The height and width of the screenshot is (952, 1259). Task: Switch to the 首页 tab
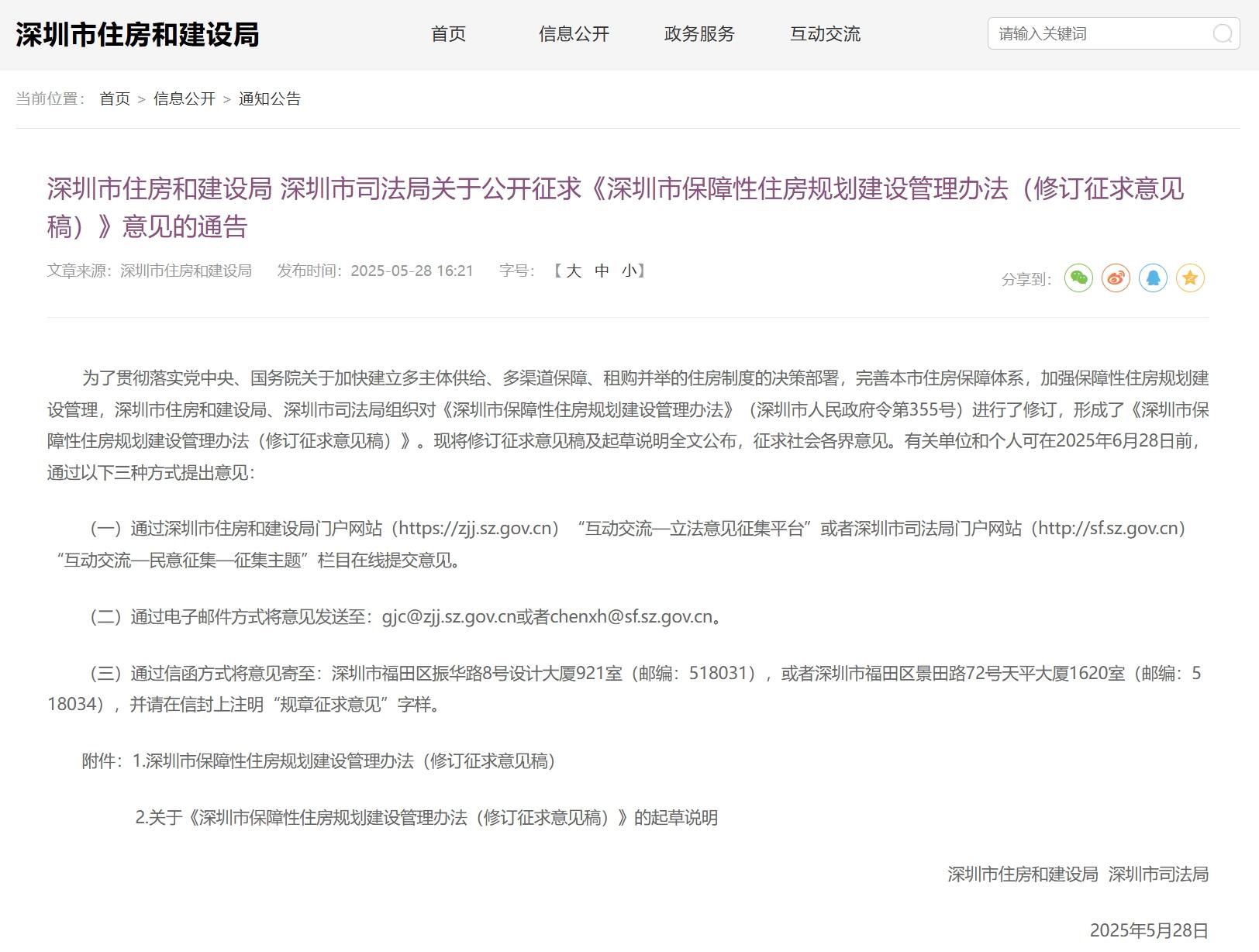click(x=449, y=34)
